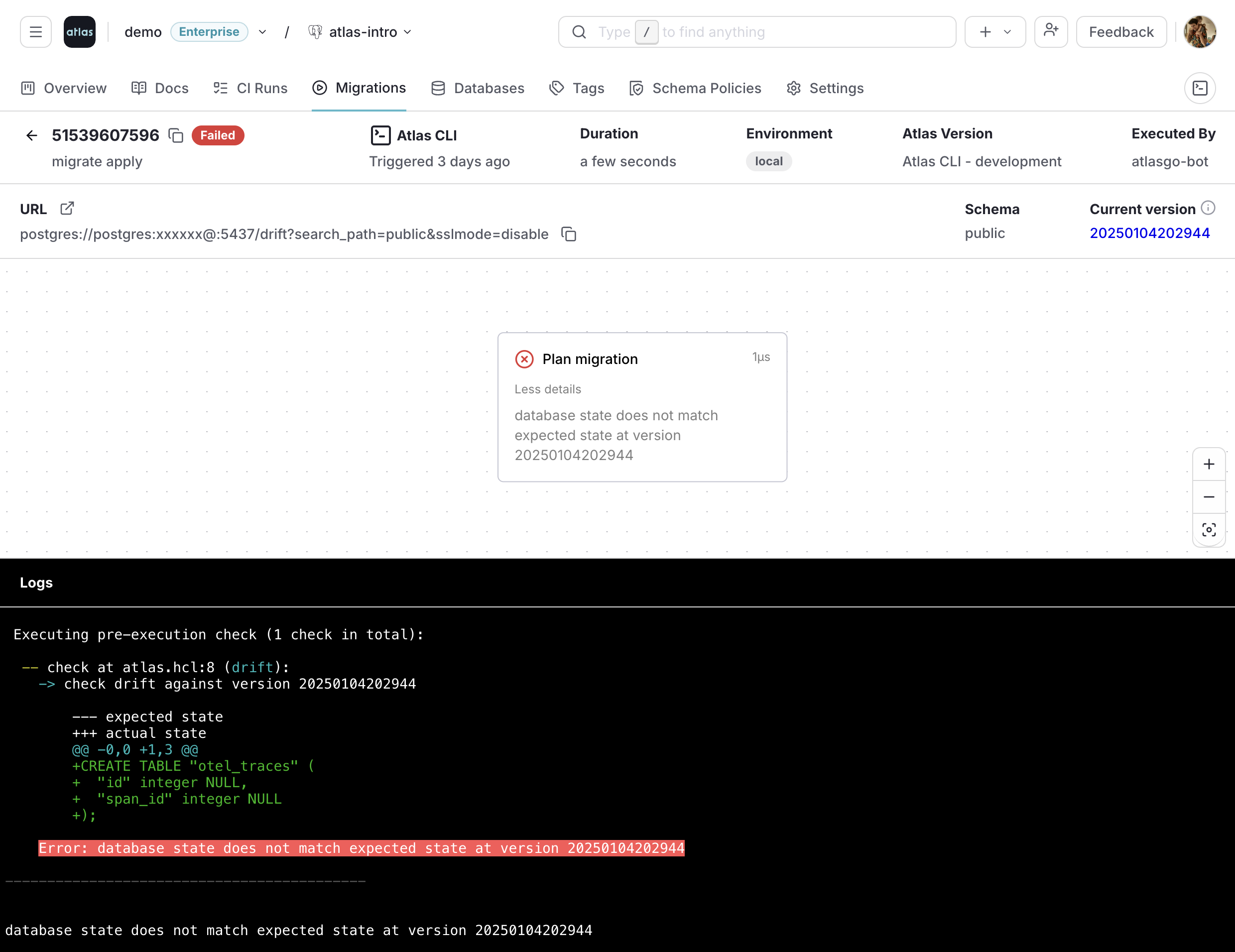
Task: Copy the postgres database URL
Action: click(x=568, y=234)
